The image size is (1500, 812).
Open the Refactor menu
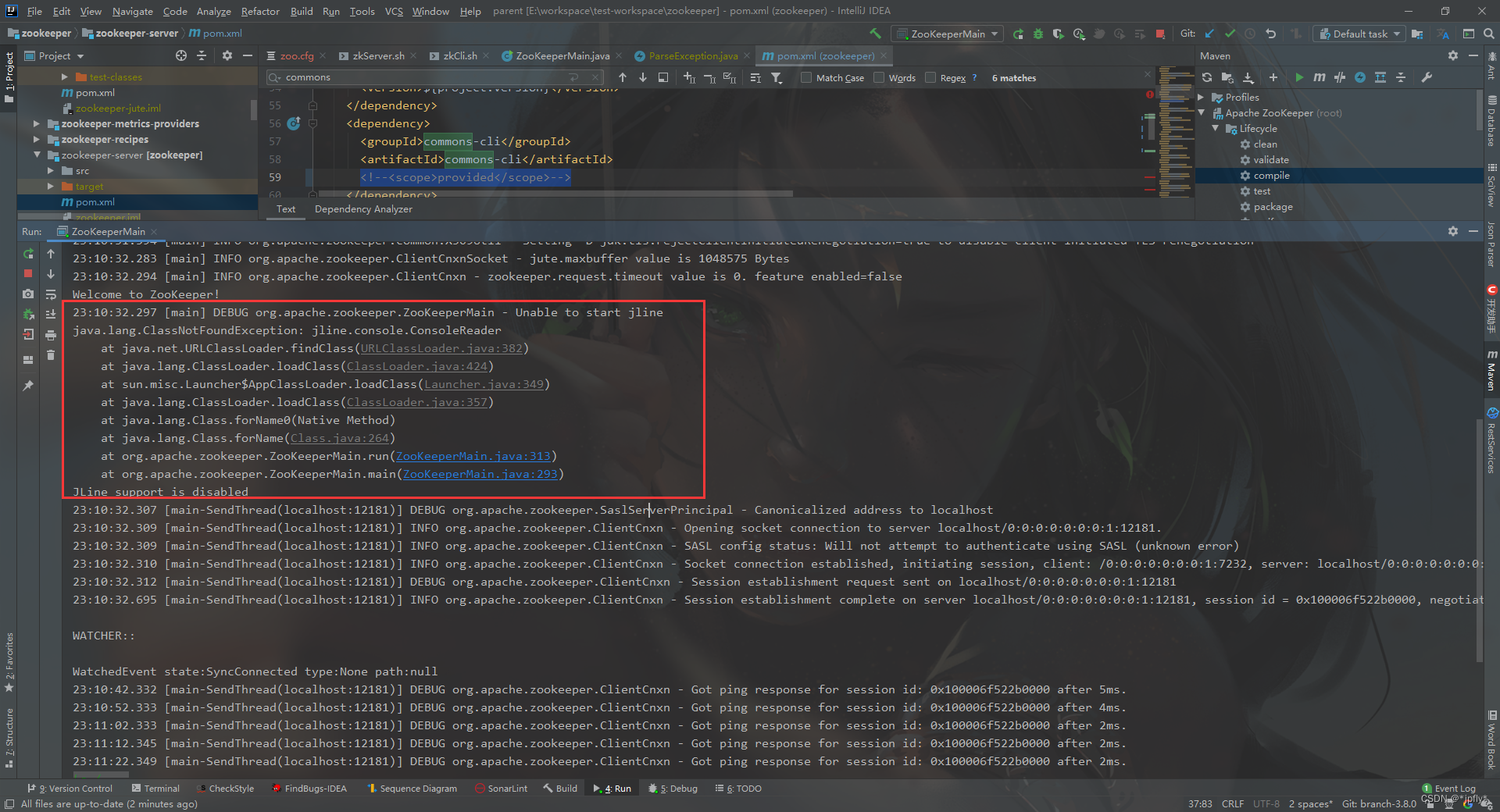pos(260,11)
